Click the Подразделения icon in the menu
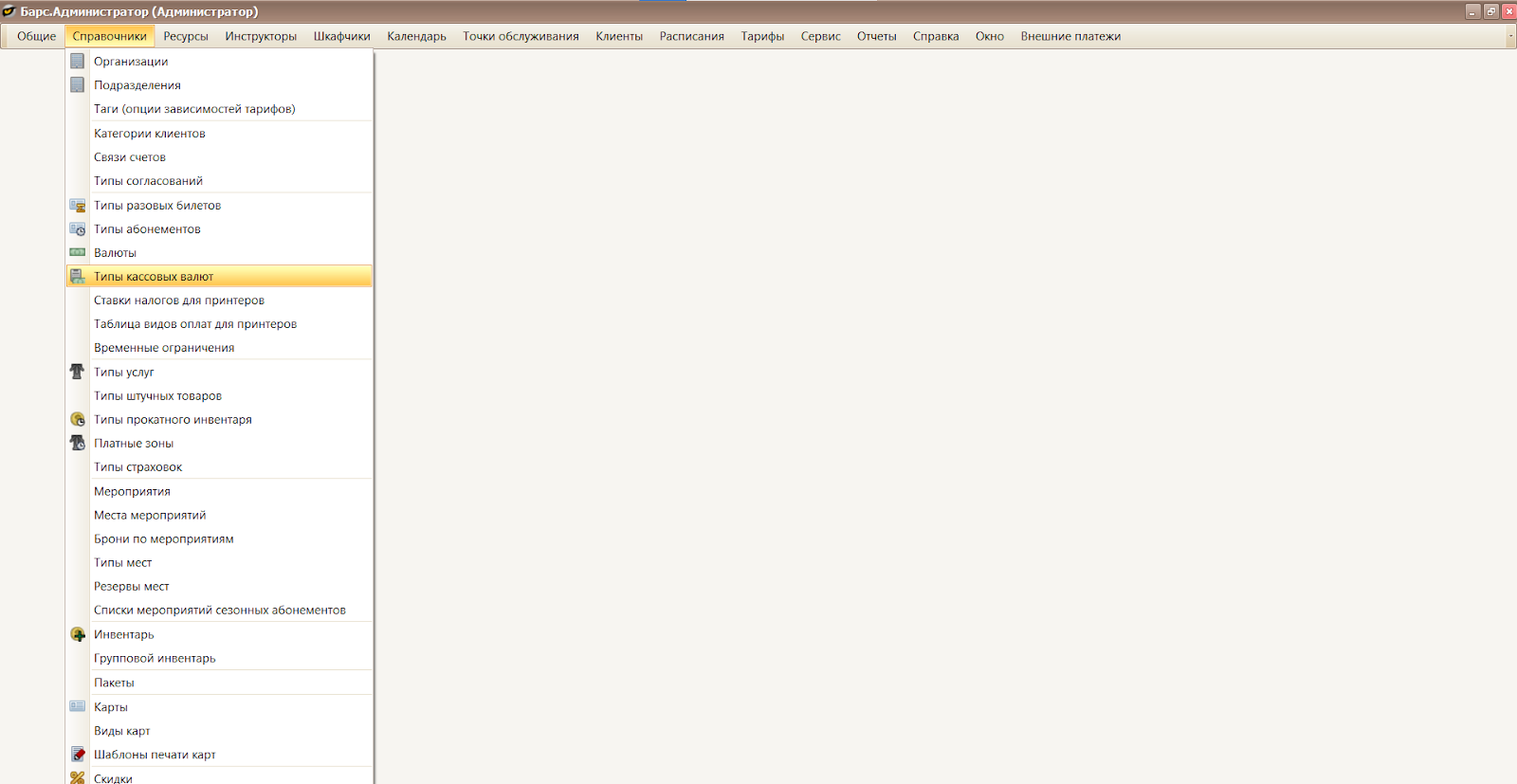Image resolution: width=1517 pixels, height=784 pixels. pyautogui.click(x=78, y=85)
